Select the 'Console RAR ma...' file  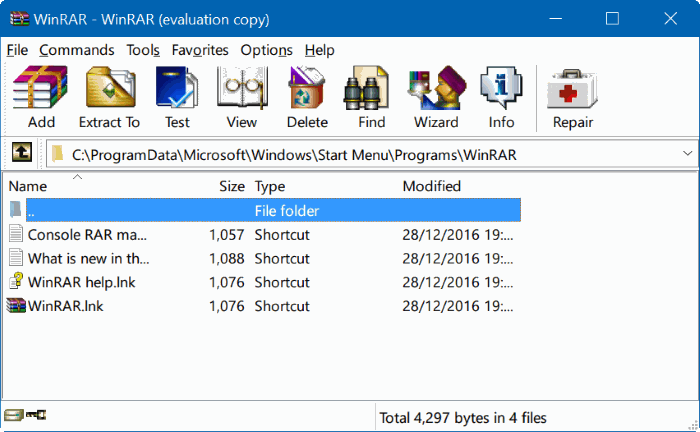[x=87, y=235]
